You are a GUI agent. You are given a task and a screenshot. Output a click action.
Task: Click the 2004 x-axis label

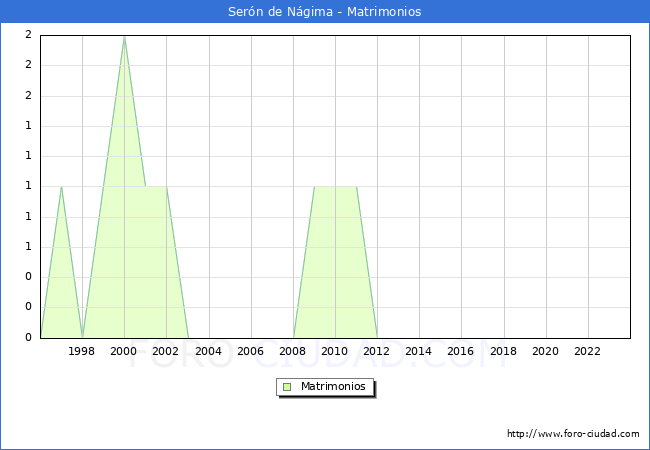click(209, 351)
